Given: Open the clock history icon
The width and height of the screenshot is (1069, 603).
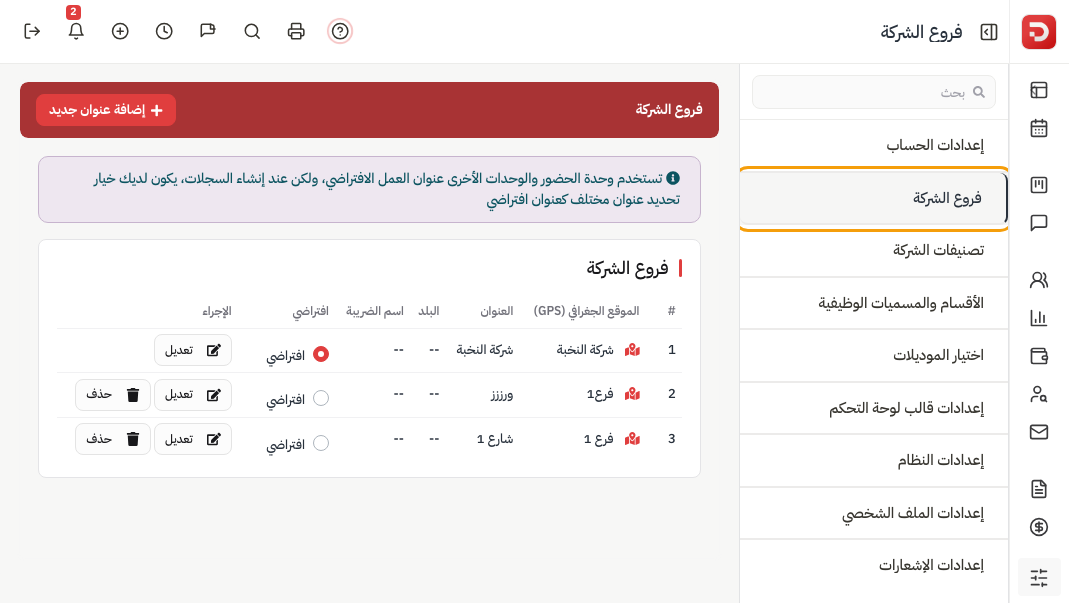Looking at the screenshot, I should tap(164, 31).
